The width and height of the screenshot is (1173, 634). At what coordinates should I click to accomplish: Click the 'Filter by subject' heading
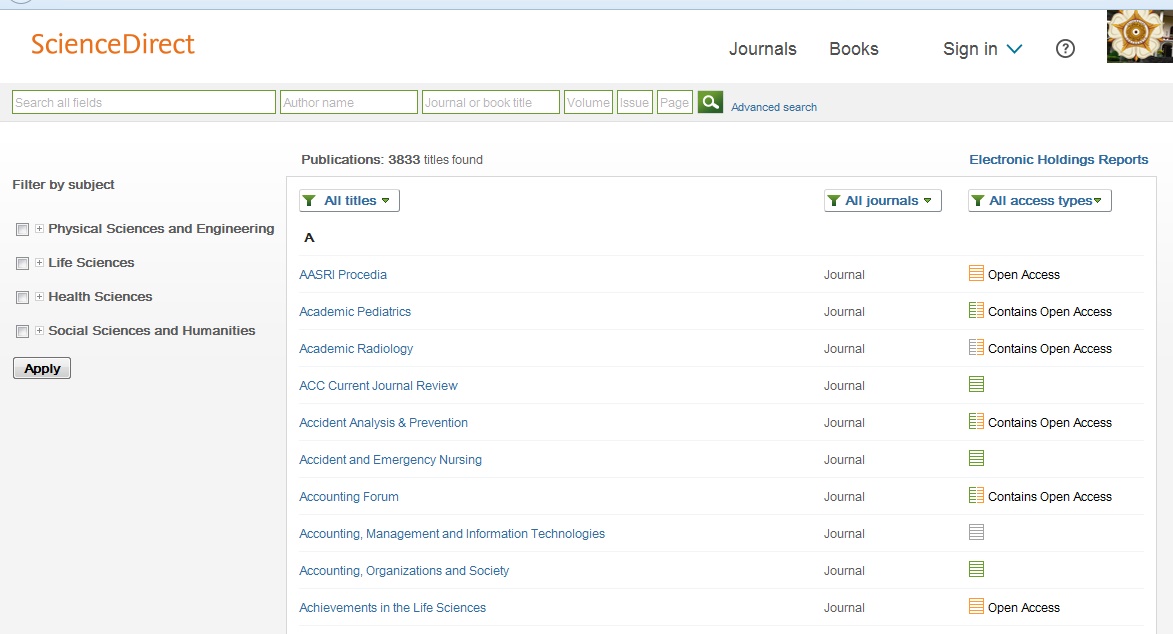pyautogui.click(x=64, y=184)
